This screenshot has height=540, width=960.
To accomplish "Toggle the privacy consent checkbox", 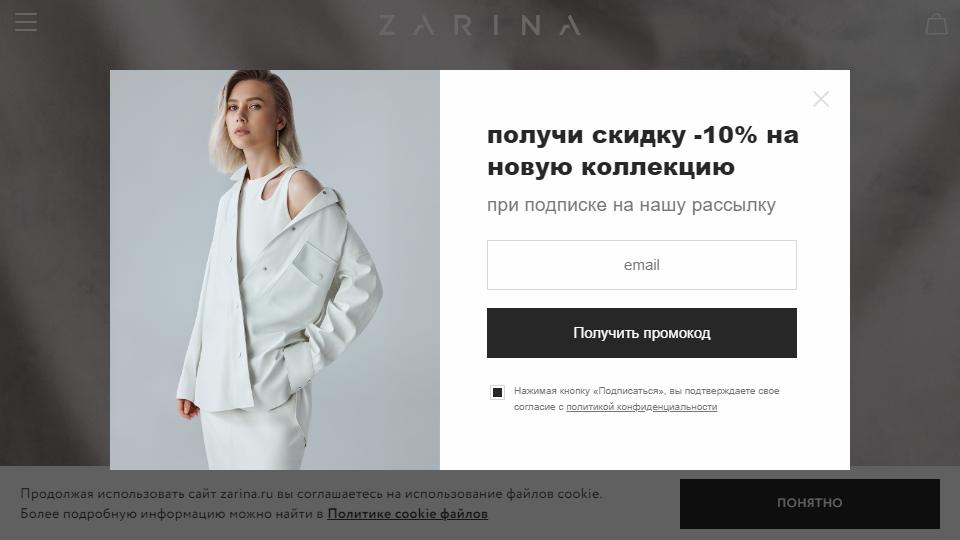I will (497, 392).
